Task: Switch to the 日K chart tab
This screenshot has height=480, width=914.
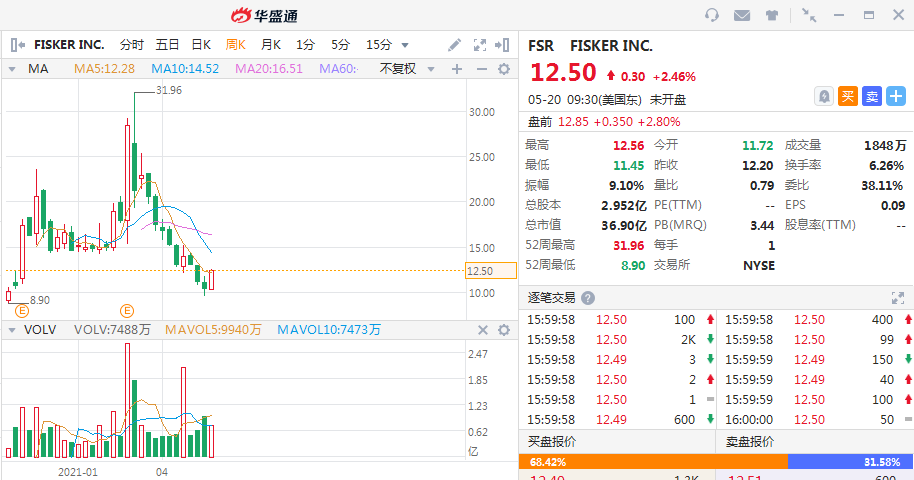Action: click(201, 45)
